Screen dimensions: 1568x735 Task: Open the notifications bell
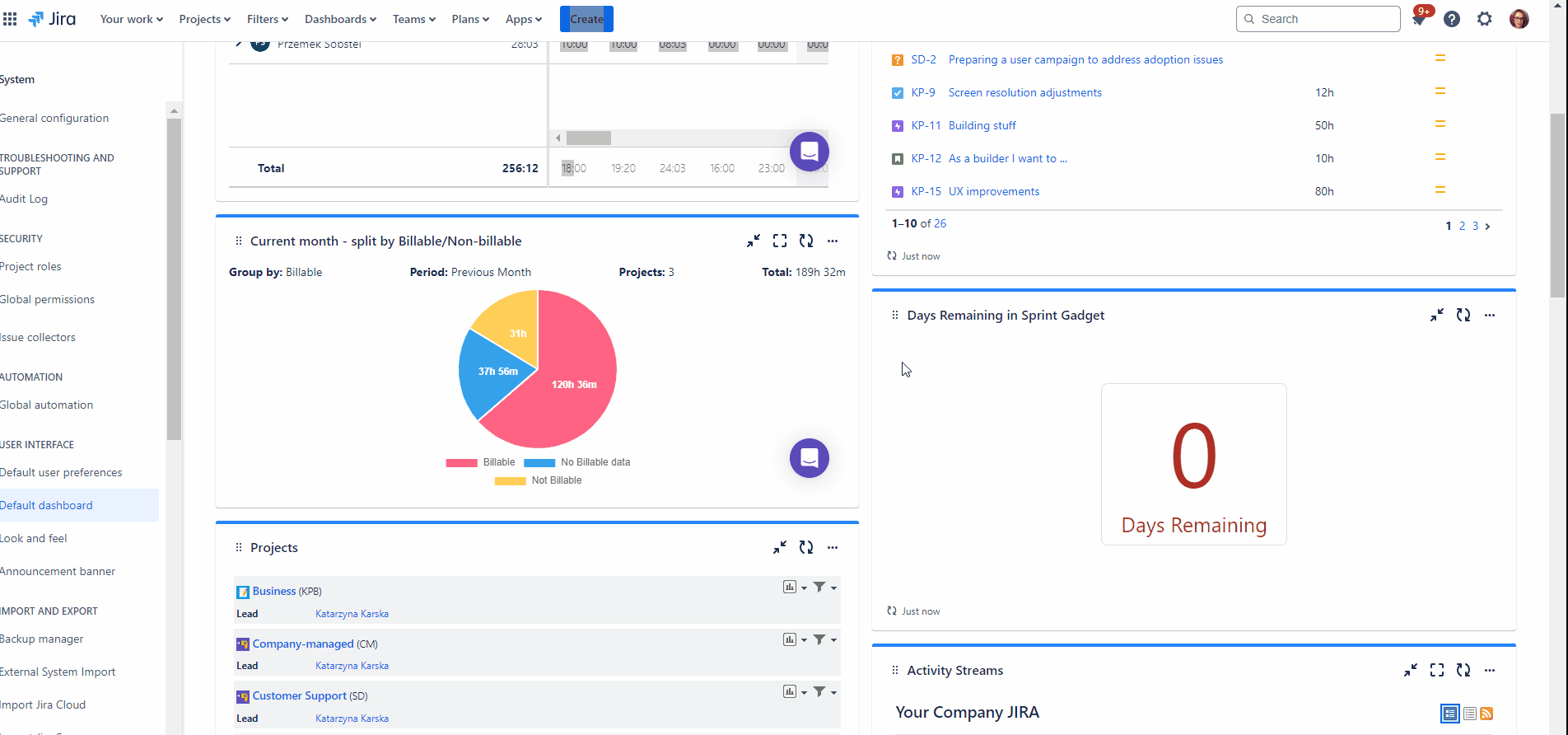pos(1418,19)
